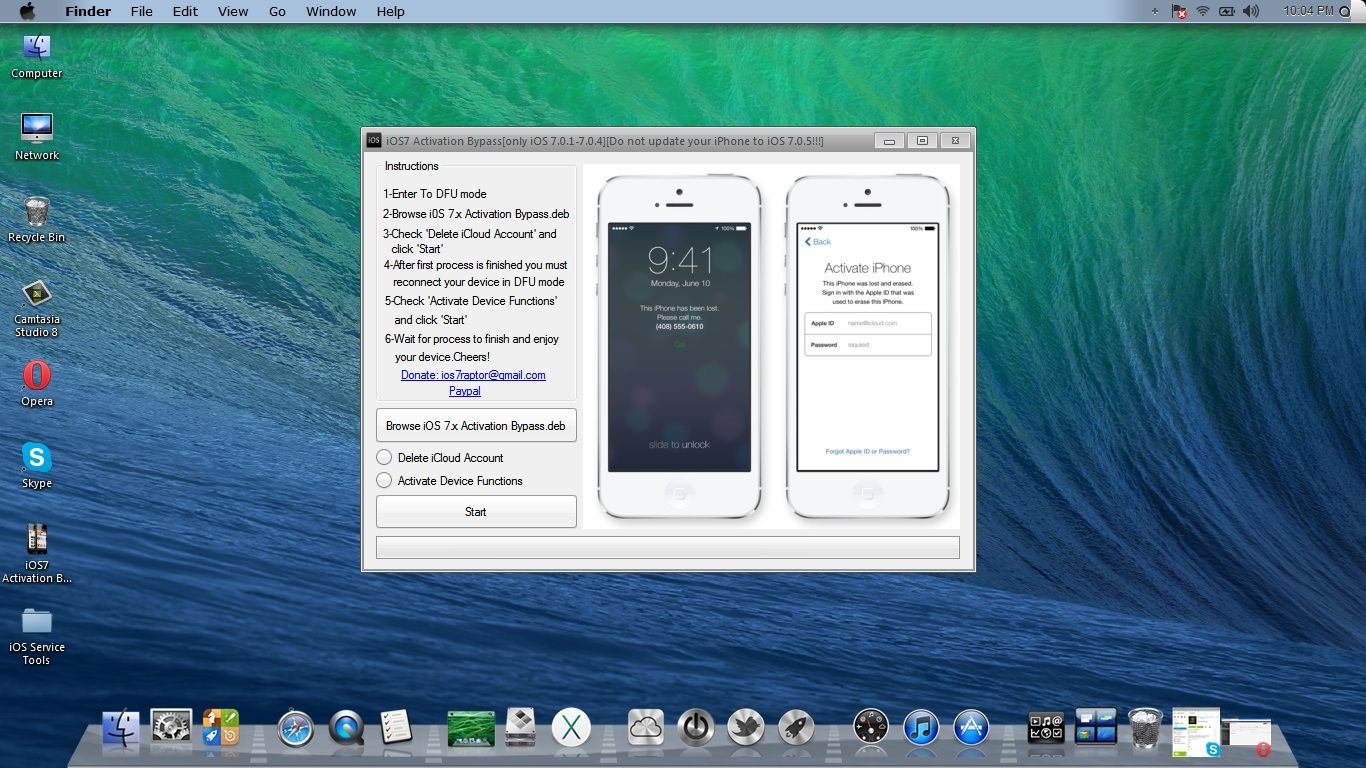Select the Activate Device Functions radio option
The image size is (1366, 768).
(384, 480)
